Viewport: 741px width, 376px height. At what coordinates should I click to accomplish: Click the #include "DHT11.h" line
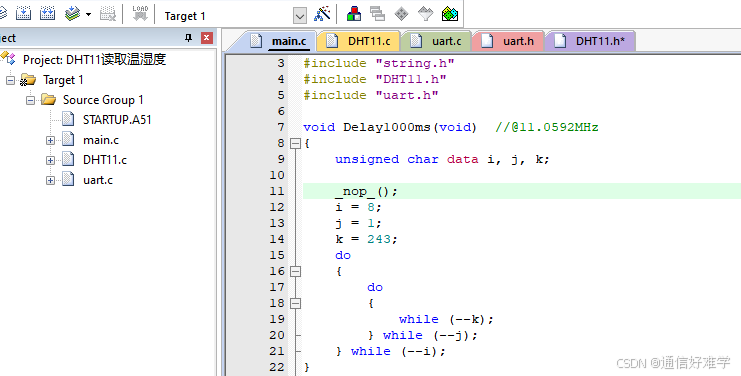click(x=375, y=79)
